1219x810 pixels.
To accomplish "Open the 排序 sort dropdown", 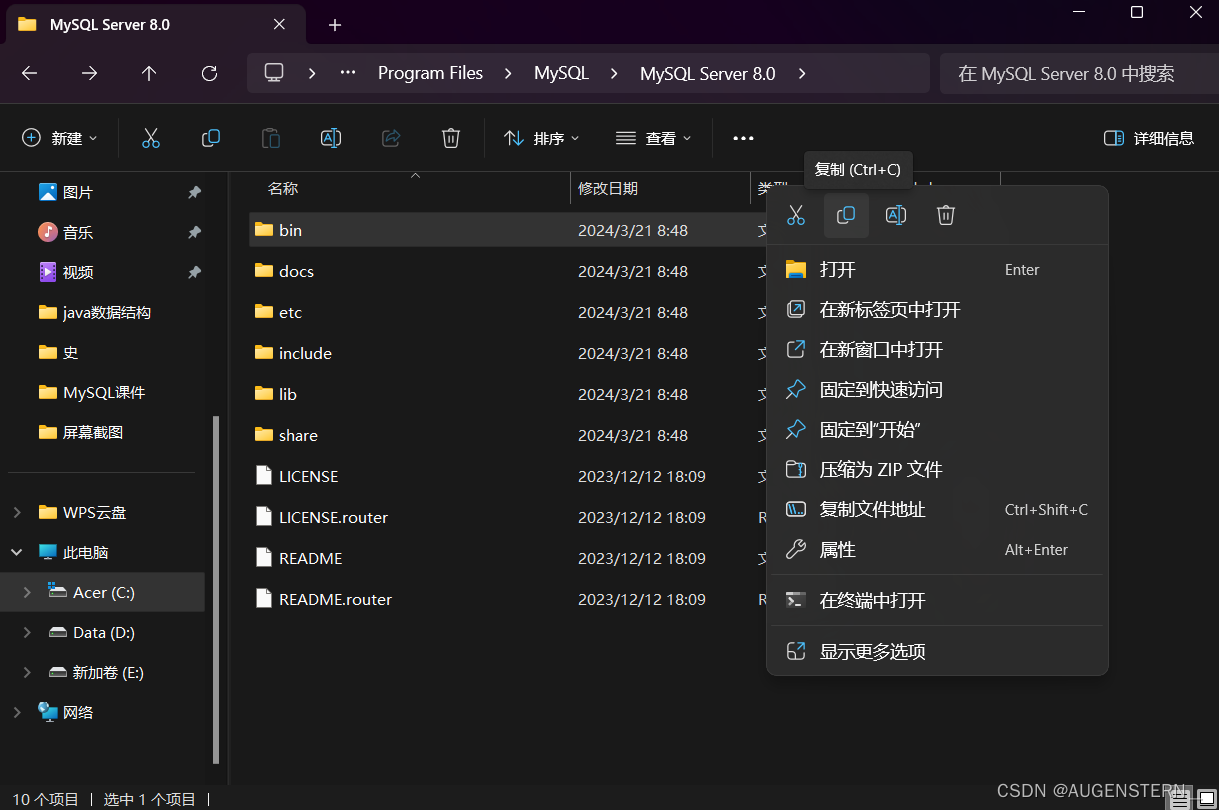I will tap(542, 138).
